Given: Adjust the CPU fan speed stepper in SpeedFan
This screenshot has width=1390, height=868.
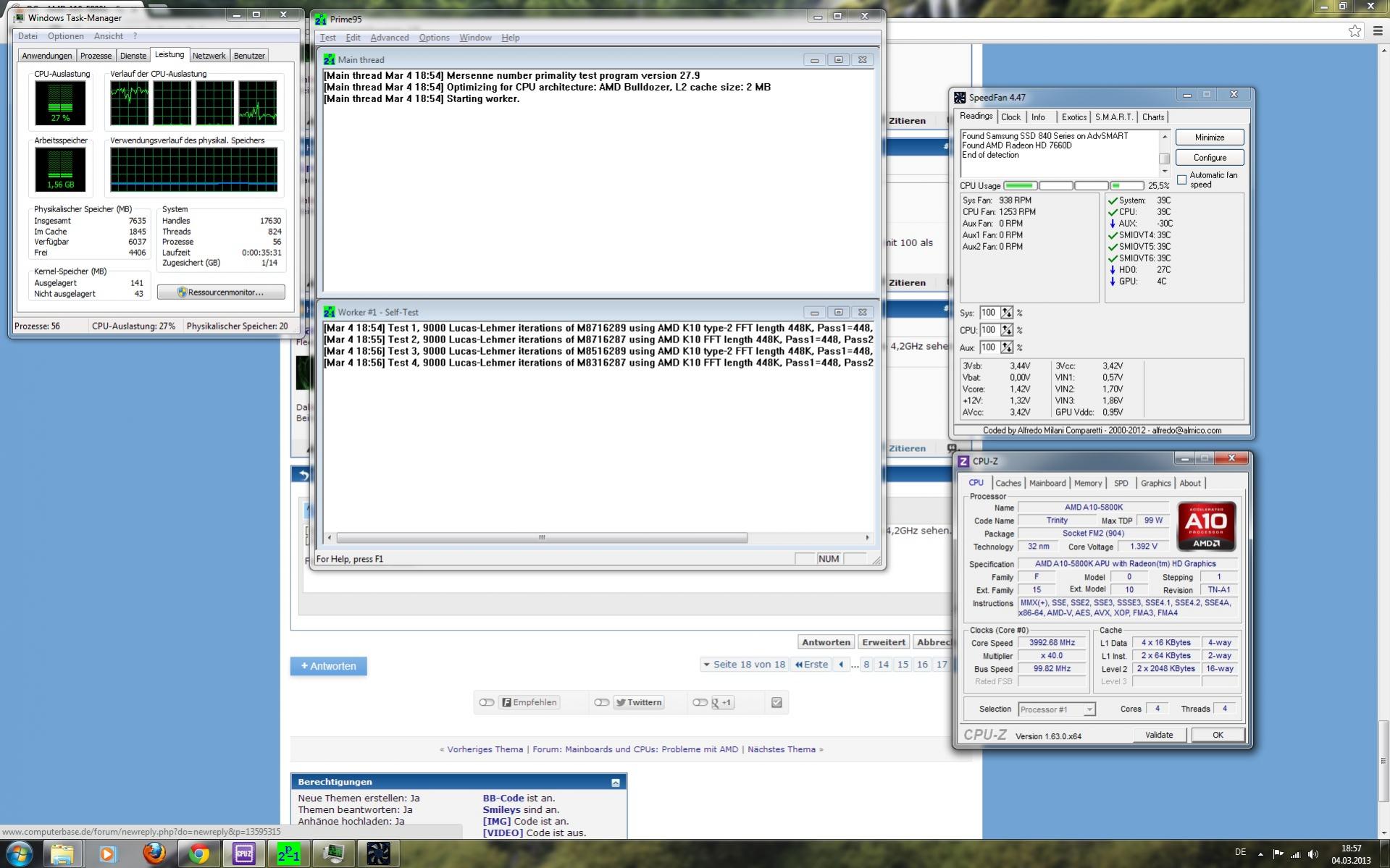Looking at the screenshot, I should click(1007, 330).
